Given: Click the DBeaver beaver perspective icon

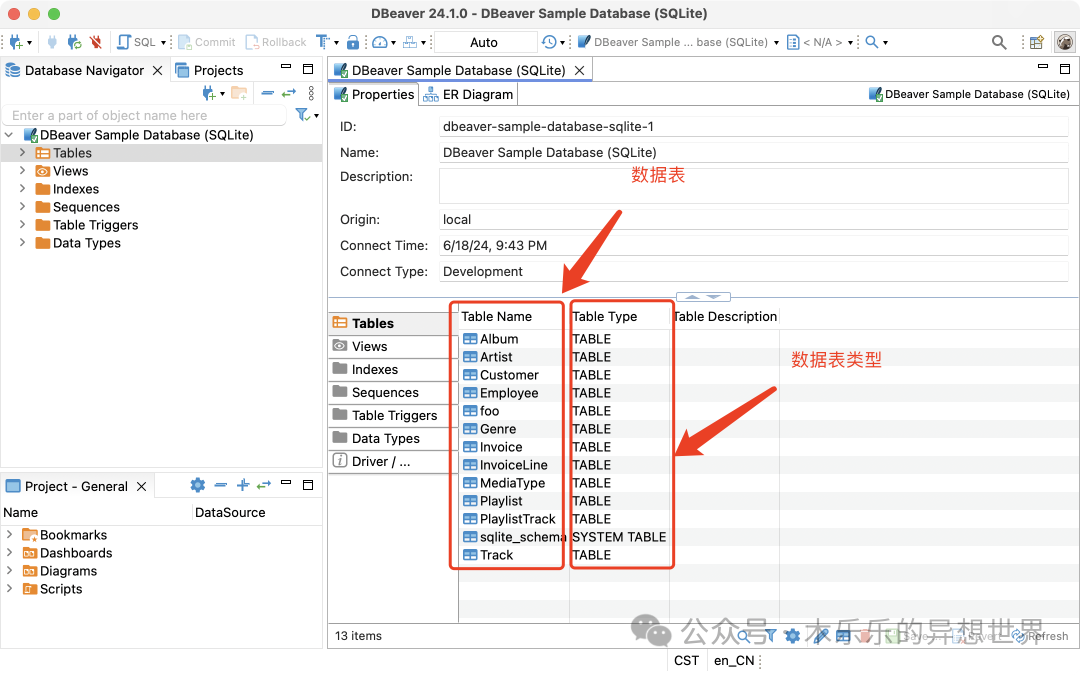Looking at the screenshot, I should point(1065,43).
